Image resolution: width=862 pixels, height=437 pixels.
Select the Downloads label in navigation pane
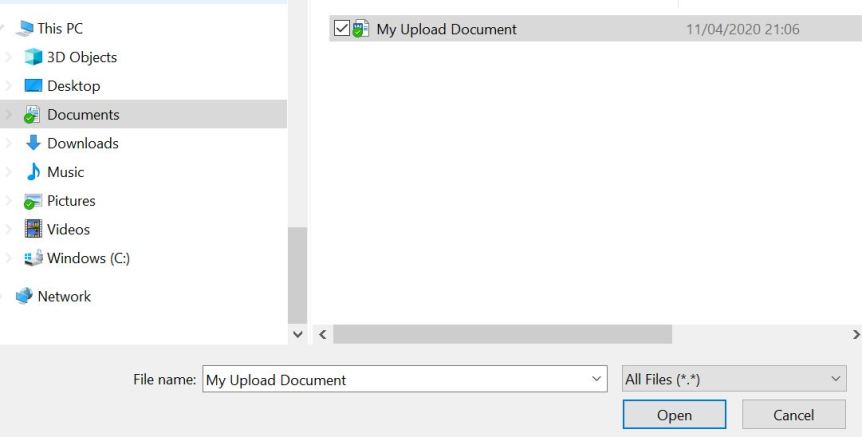(x=82, y=143)
